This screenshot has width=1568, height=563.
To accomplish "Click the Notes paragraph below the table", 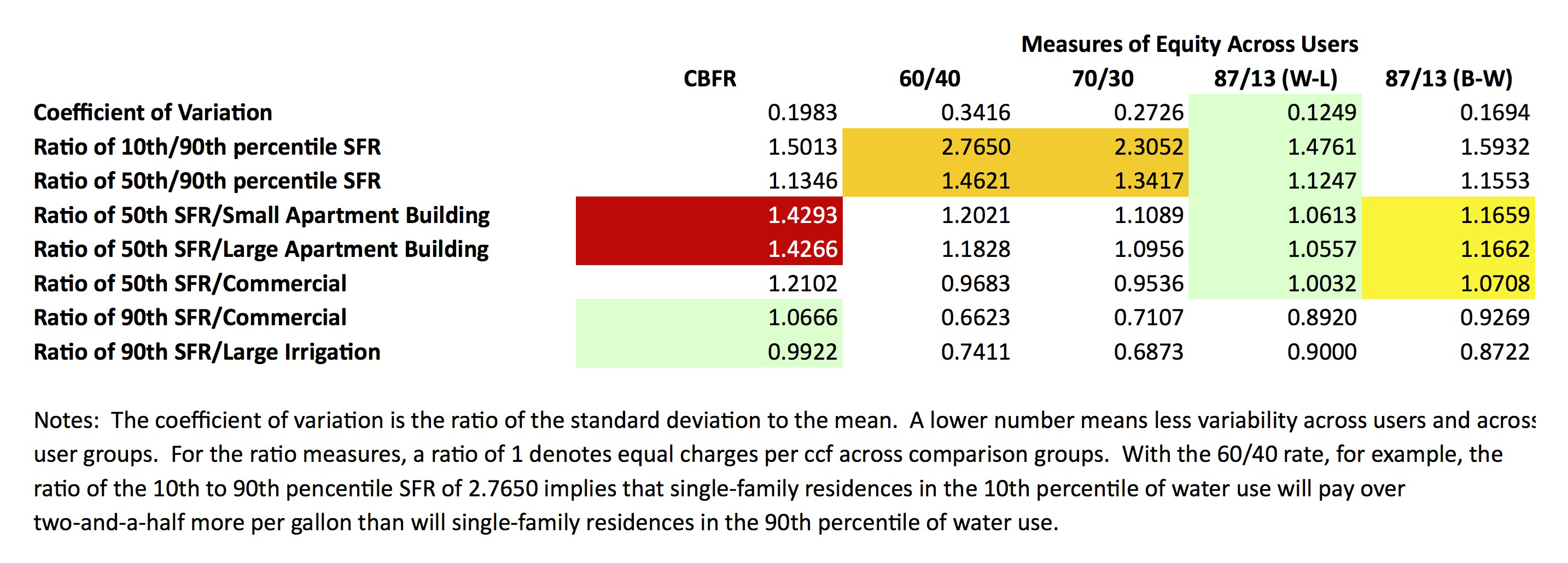I will 731,471.
